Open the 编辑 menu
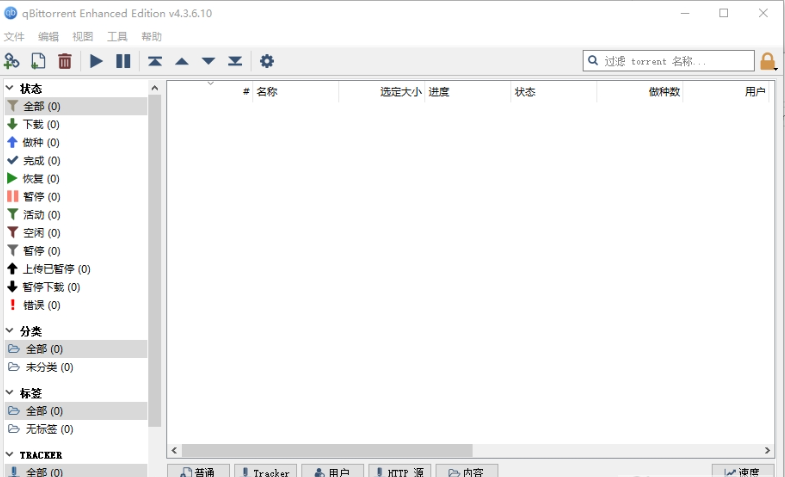The height and width of the screenshot is (477, 785). tap(49, 37)
